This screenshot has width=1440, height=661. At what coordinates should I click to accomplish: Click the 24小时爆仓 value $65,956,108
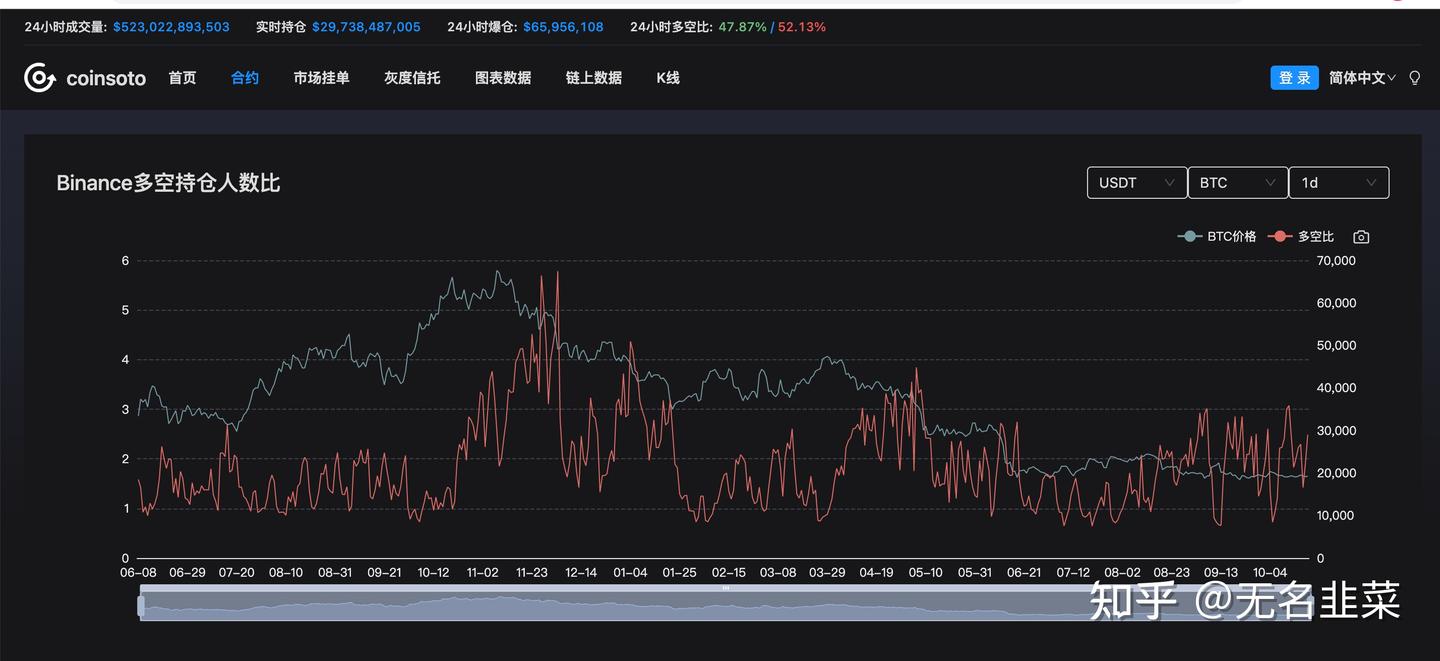[563, 27]
